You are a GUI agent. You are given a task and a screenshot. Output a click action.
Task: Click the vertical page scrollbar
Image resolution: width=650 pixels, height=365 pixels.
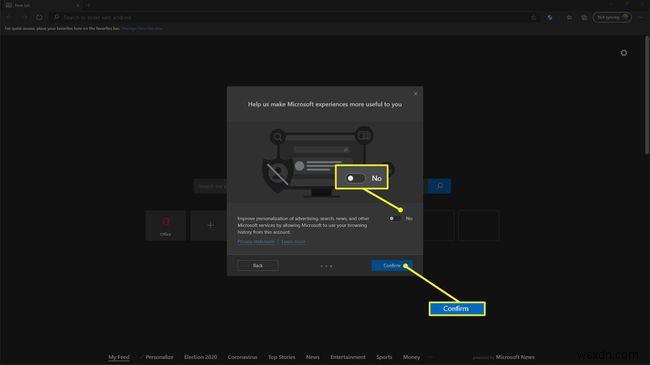(x=647, y=95)
